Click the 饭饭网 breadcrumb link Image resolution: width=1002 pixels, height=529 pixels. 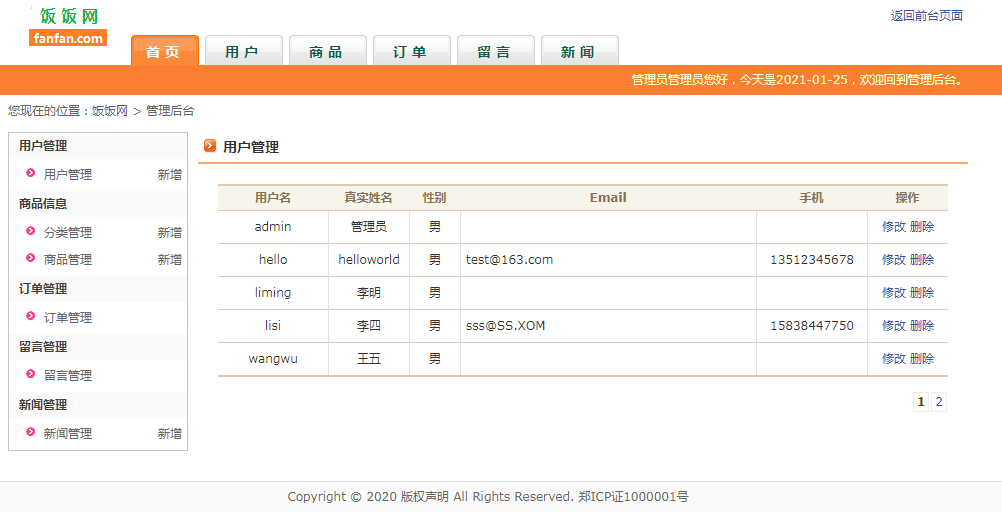(x=110, y=111)
